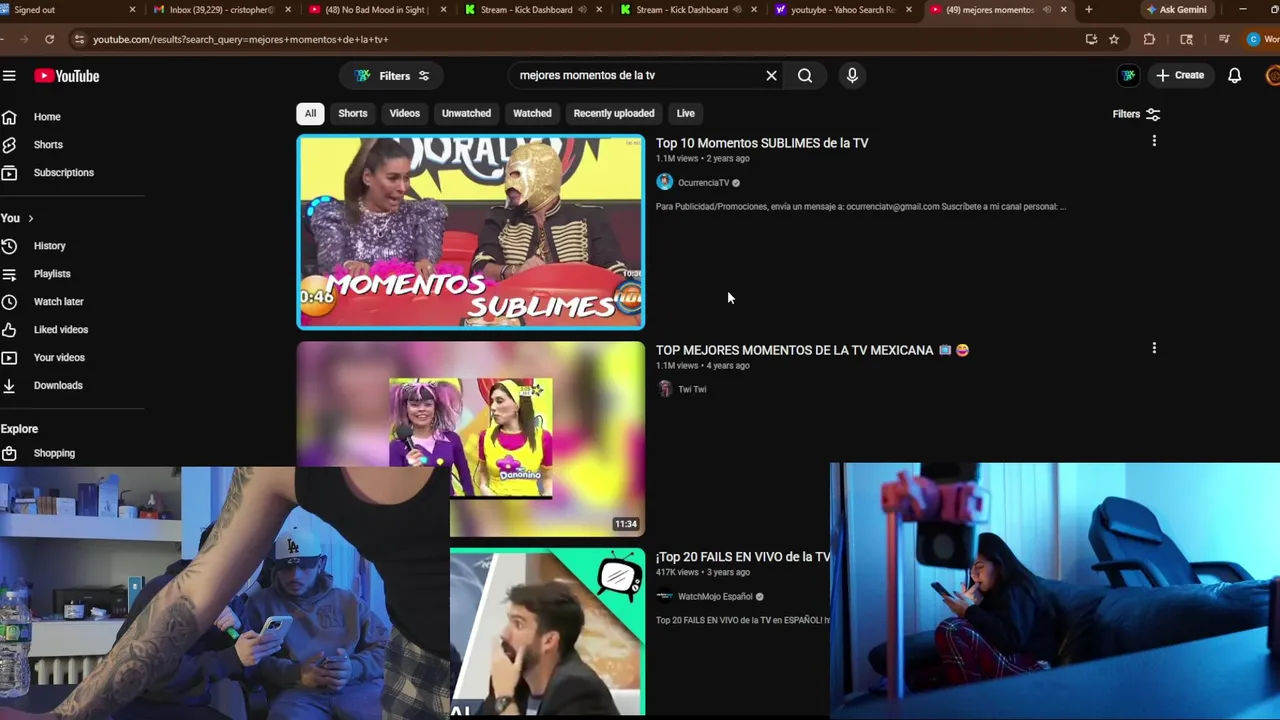Open more options for TV MEXICANA video
The width and height of the screenshot is (1280, 720).
point(1154,349)
